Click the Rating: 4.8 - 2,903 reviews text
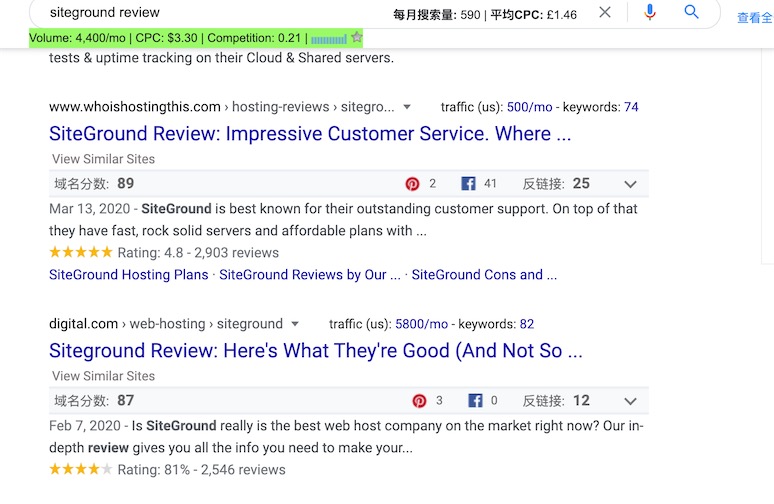 tap(198, 253)
